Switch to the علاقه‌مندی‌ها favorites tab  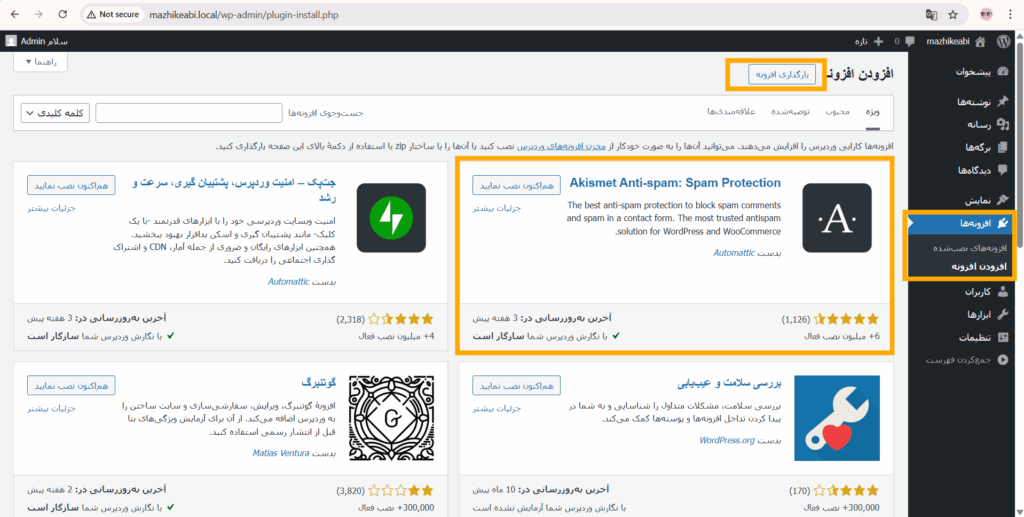[x=731, y=112]
